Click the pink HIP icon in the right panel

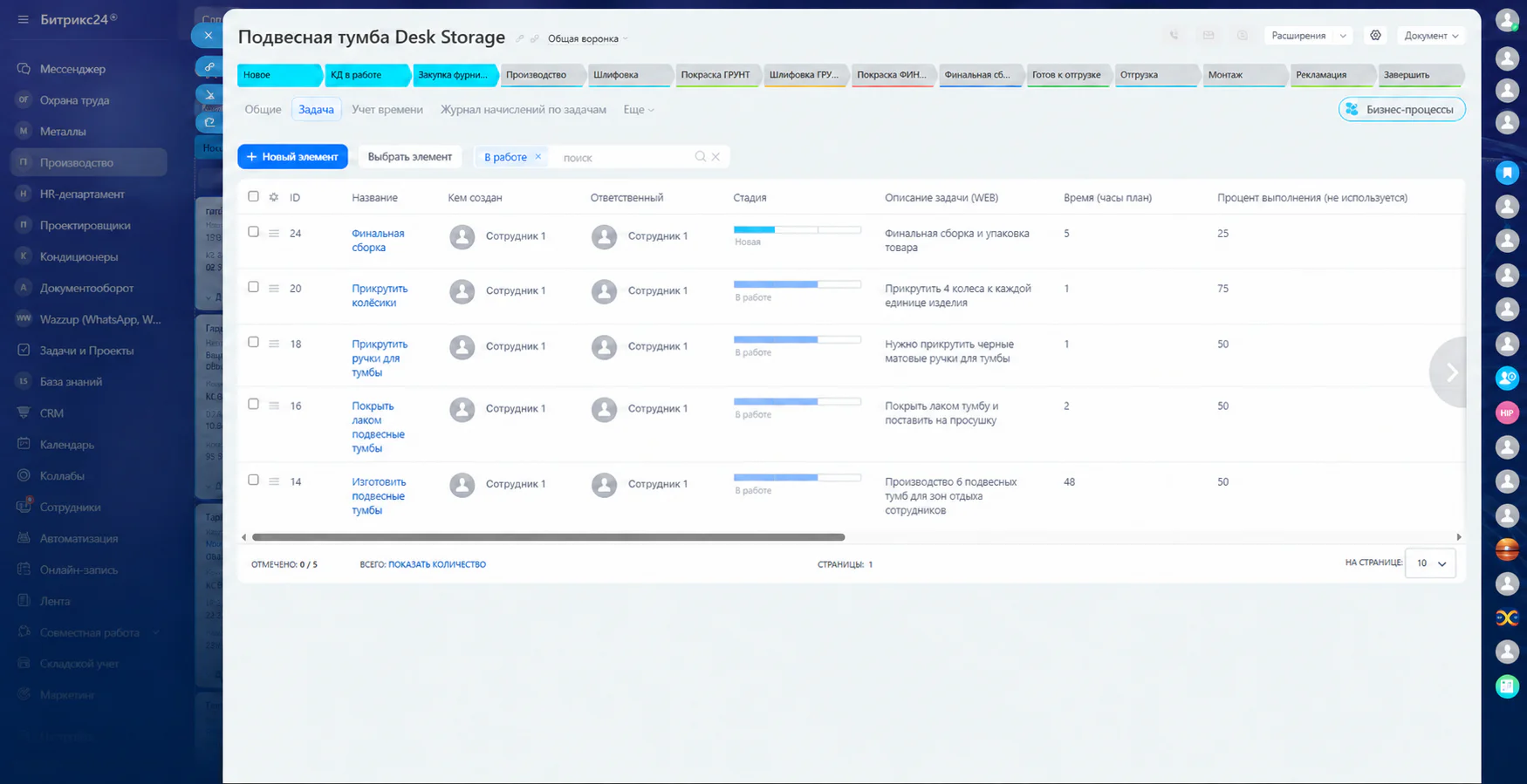click(x=1507, y=413)
